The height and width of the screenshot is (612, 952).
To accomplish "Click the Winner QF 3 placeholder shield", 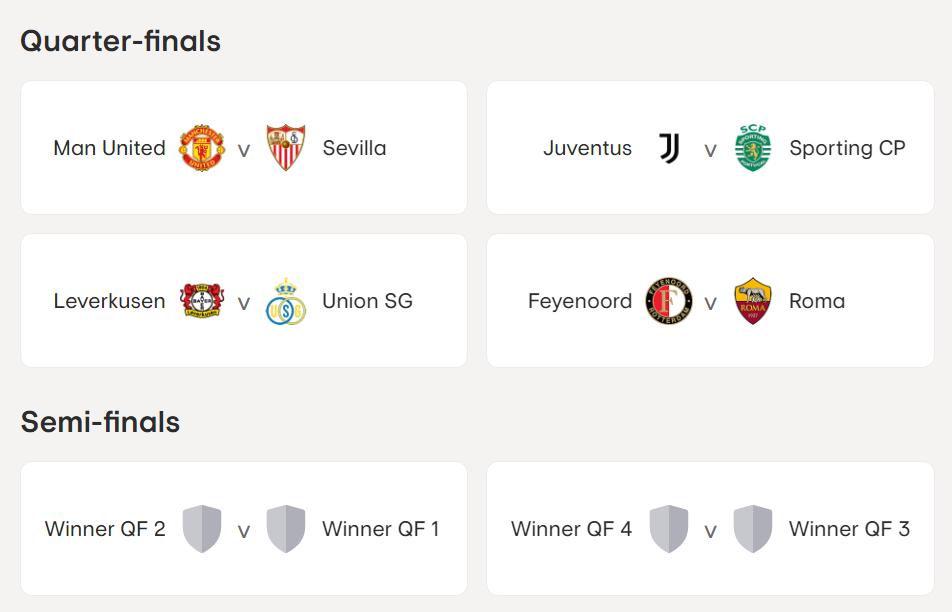I will [x=753, y=529].
